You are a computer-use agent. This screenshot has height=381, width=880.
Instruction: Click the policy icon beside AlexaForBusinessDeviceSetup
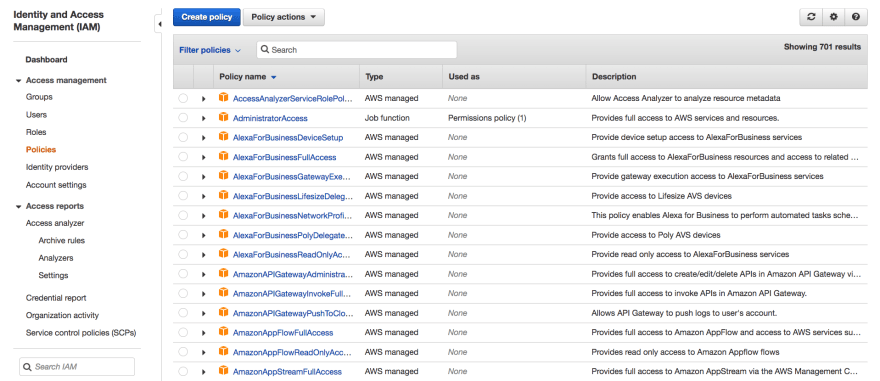223,137
